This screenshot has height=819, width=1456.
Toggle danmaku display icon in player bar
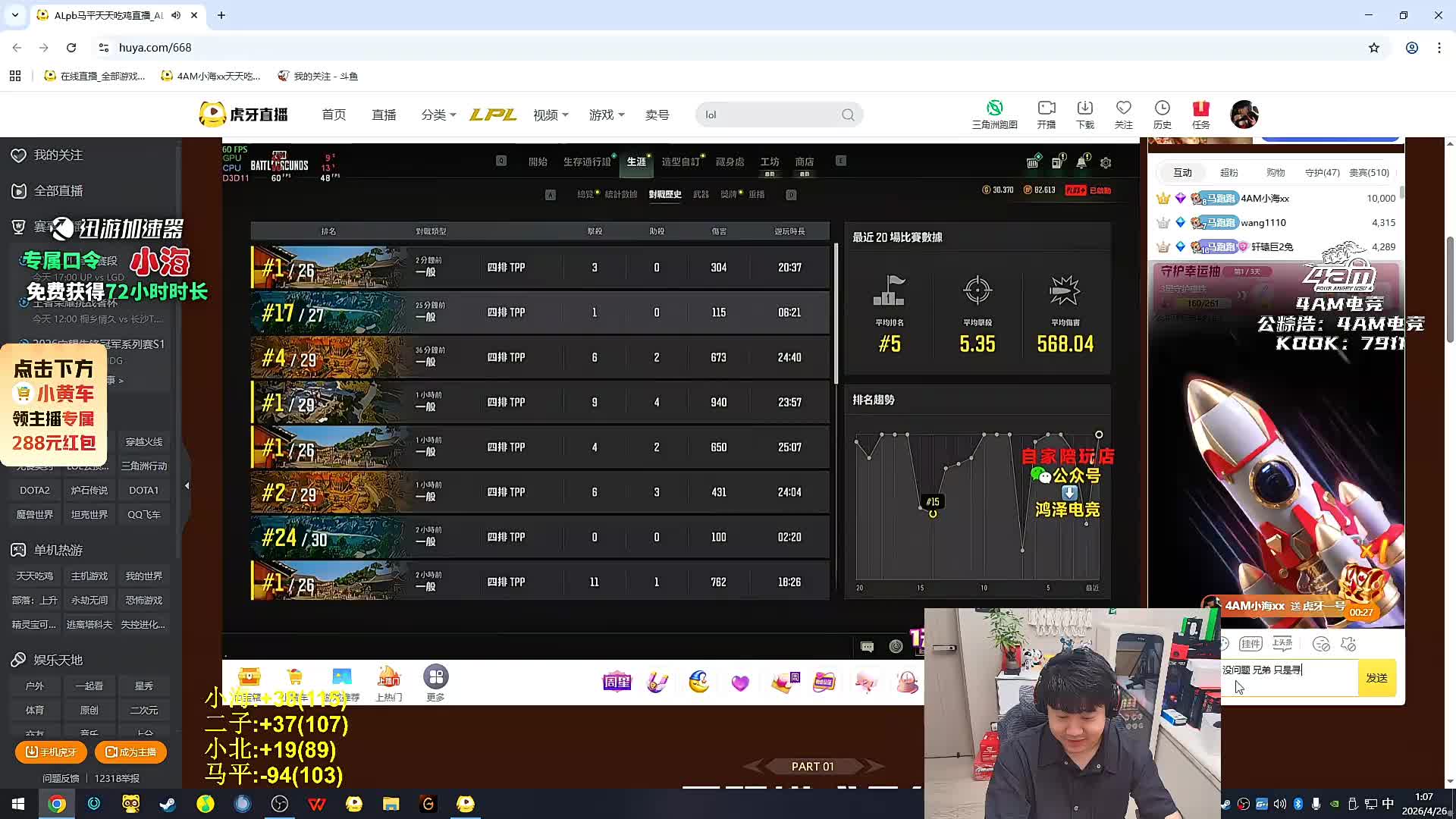868,647
